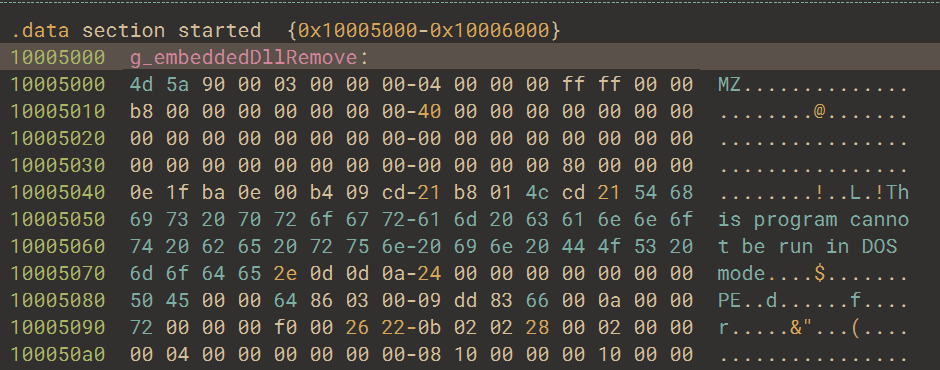
Task: Select the 45 byte in row 10005080
Action: [177, 300]
